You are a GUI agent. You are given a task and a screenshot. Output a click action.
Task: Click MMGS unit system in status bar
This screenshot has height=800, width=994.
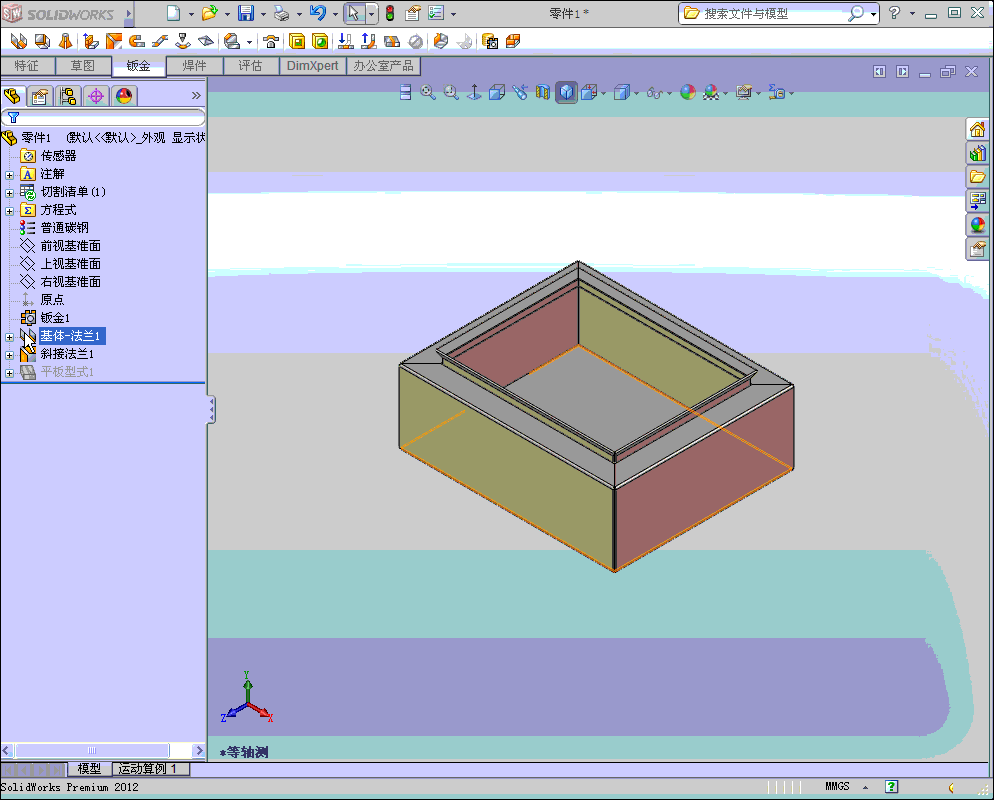click(837, 787)
